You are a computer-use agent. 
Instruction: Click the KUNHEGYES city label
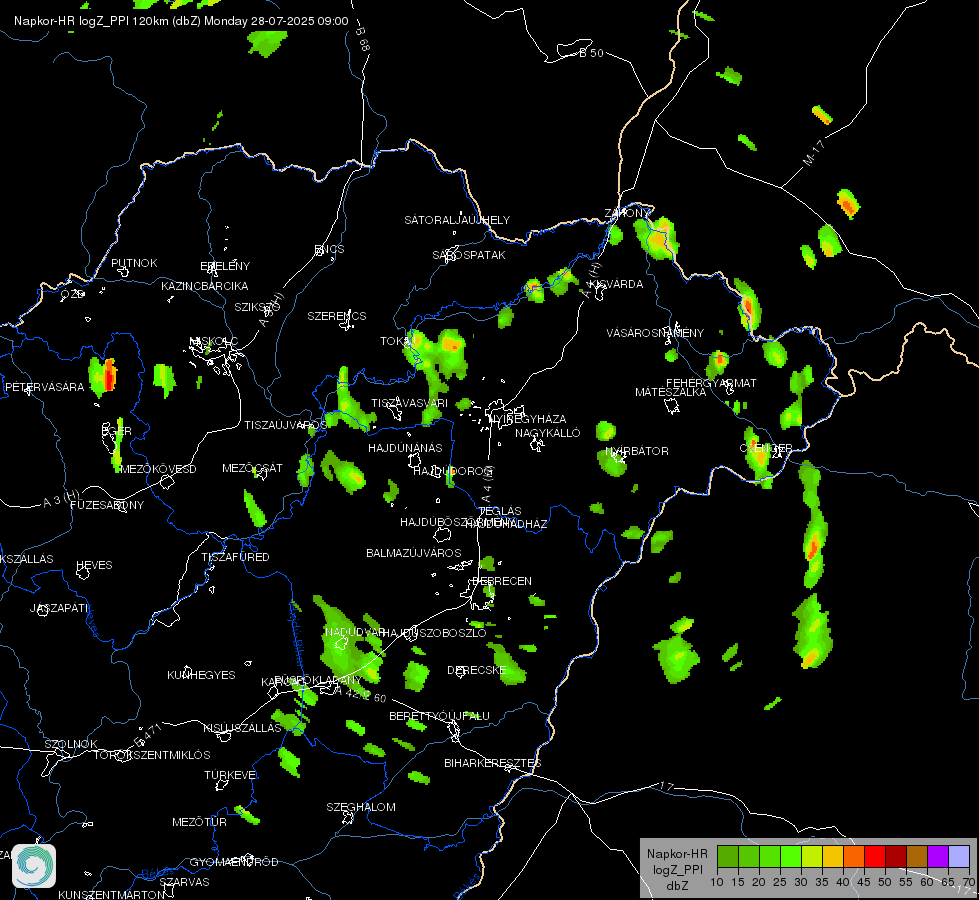point(201,675)
